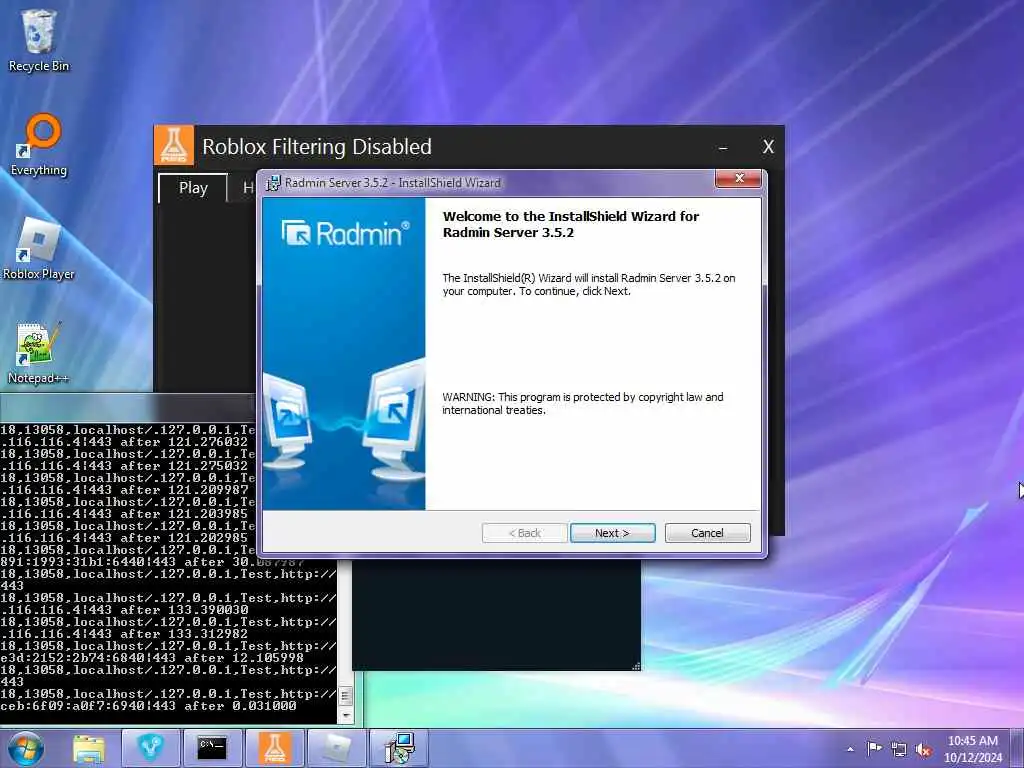Image resolution: width=1024 pixels, height=768 pixels.
Task: Select the Roblox Player desktop shortcut
Action: (x=39, y=249)
